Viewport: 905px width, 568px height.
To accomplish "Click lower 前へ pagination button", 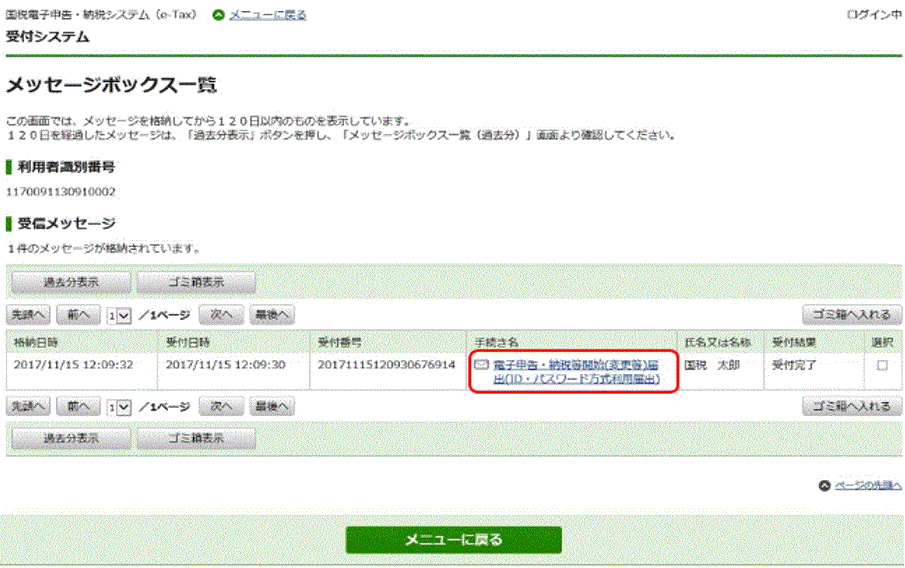I will click(78, 406).
